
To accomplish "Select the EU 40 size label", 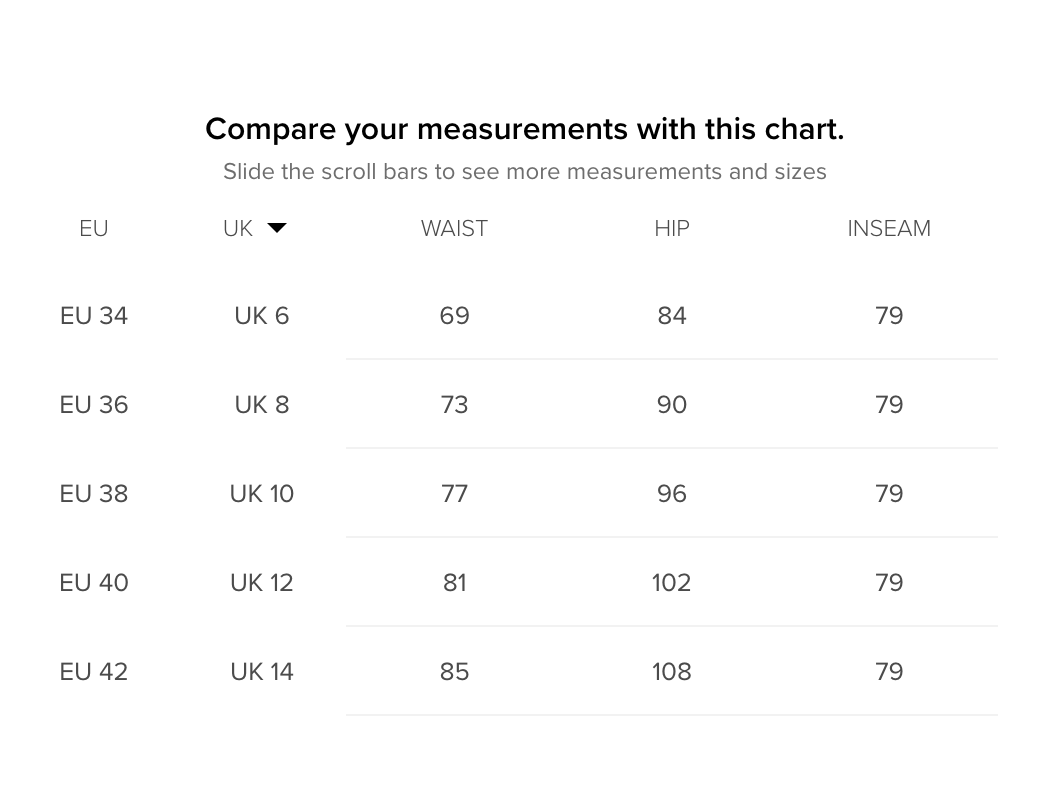I will coord(93,582).
